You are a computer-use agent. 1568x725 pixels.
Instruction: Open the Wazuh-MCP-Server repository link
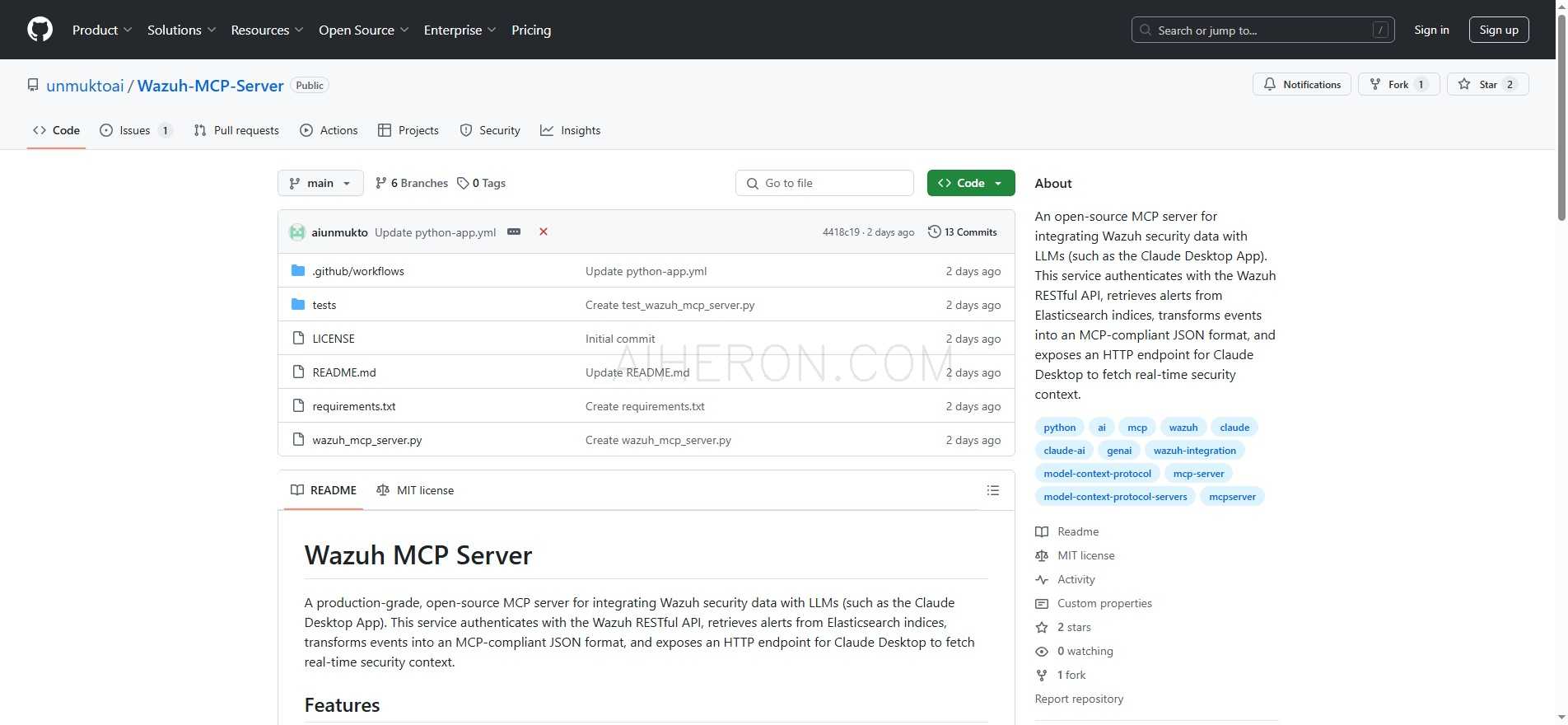tap(210, 86)
